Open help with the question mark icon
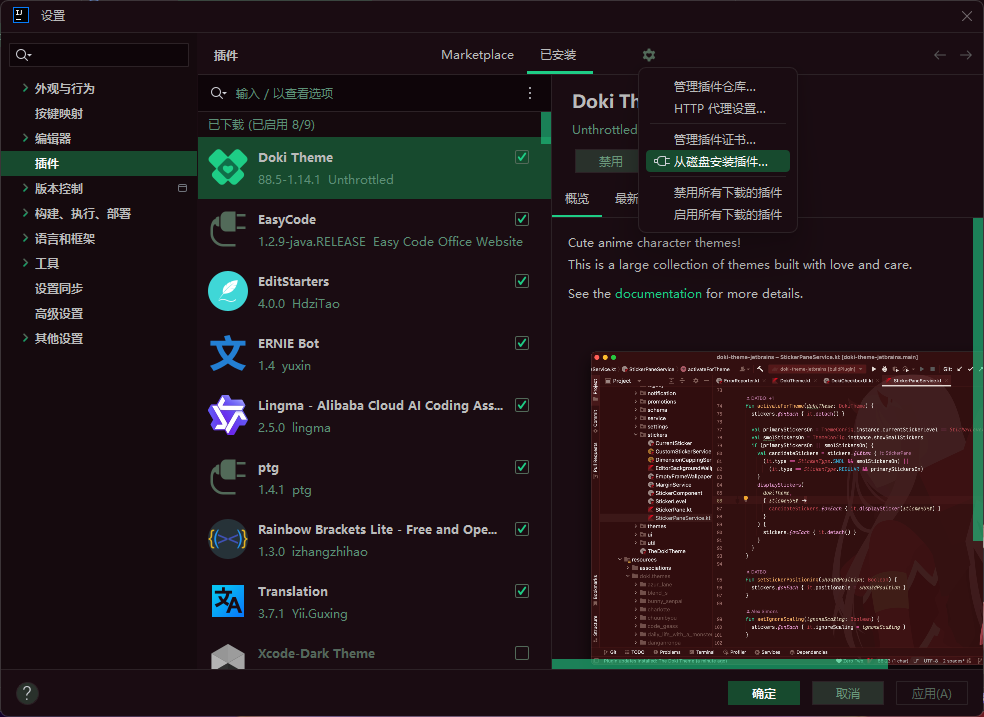This screenshot has width=984, height=717. 26,693
